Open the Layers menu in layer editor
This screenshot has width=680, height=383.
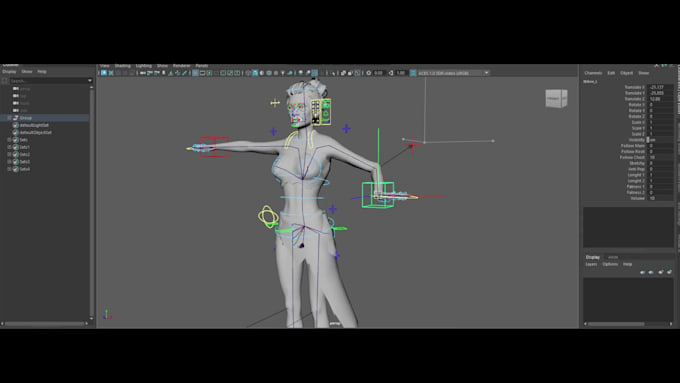coord(591,264)
